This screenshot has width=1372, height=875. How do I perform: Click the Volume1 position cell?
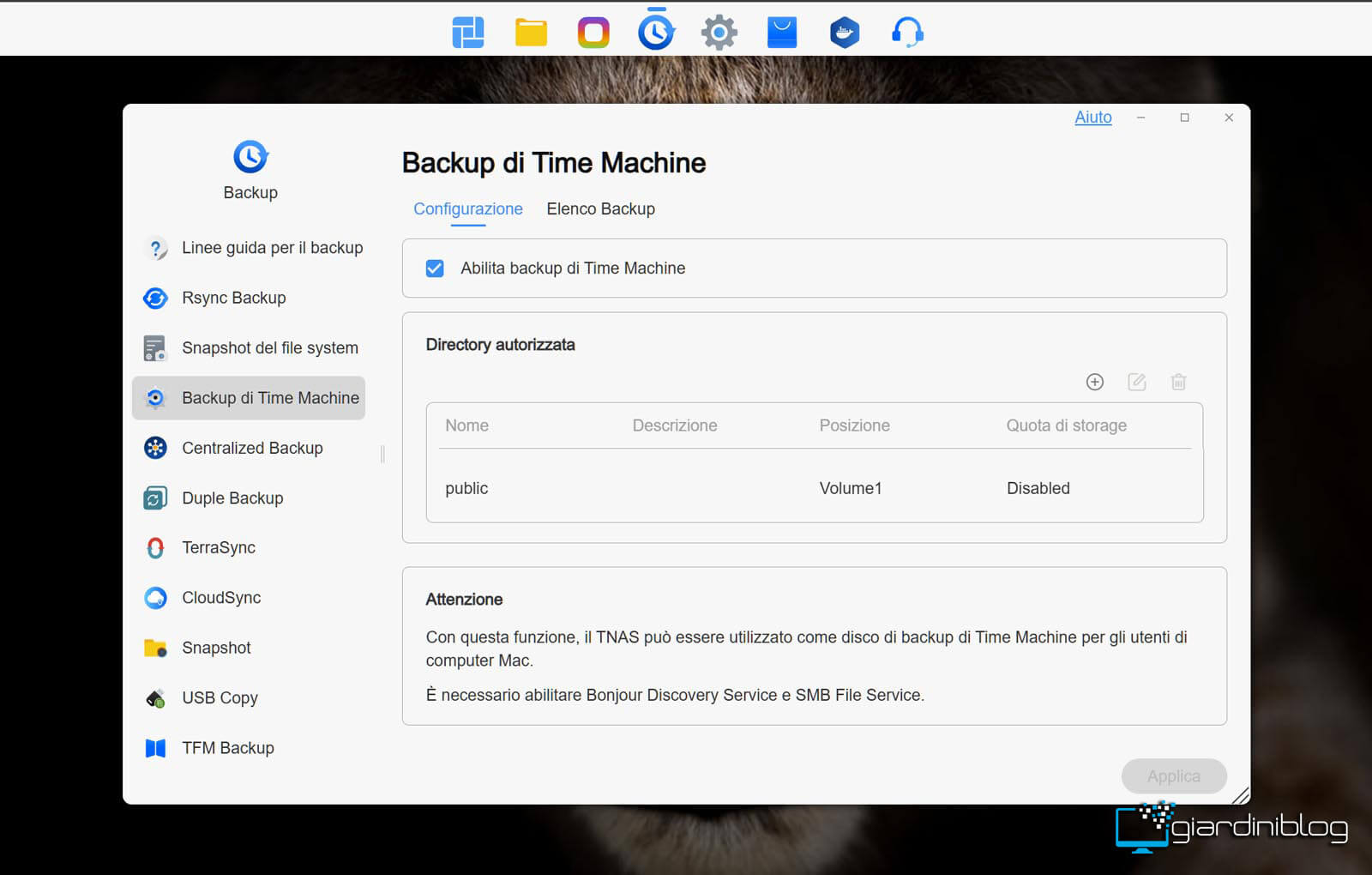coord(851,488)
